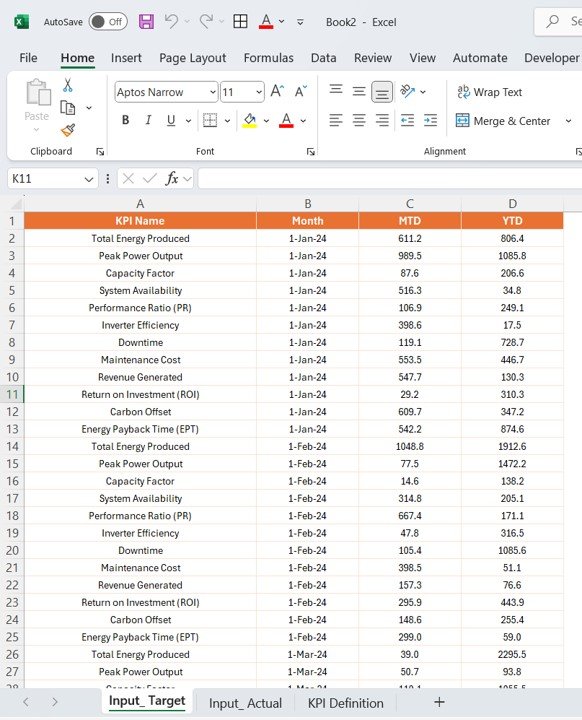Toggle Italic formatting
This screenshot has width=582, height=720.
pyautogui.click(x=148, y=120)
